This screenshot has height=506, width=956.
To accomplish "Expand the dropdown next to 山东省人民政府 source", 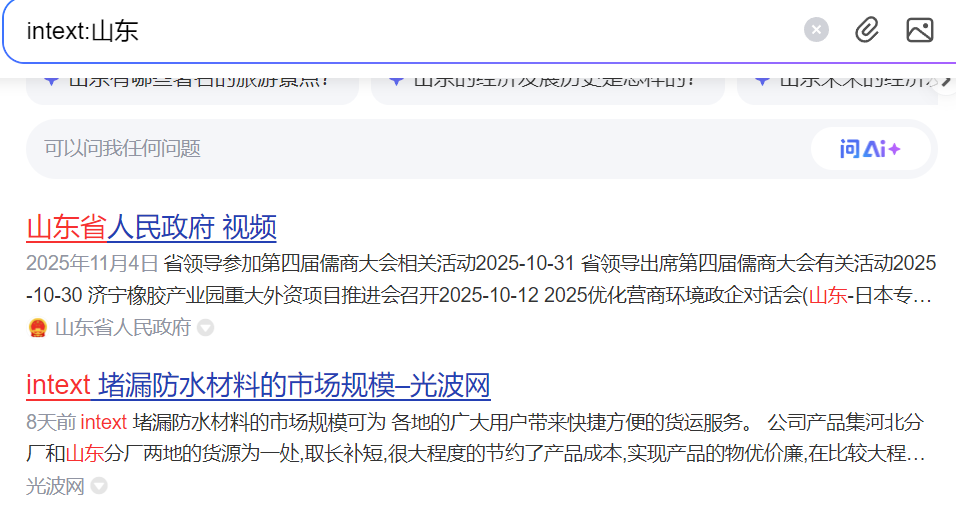I will [205, 328].
